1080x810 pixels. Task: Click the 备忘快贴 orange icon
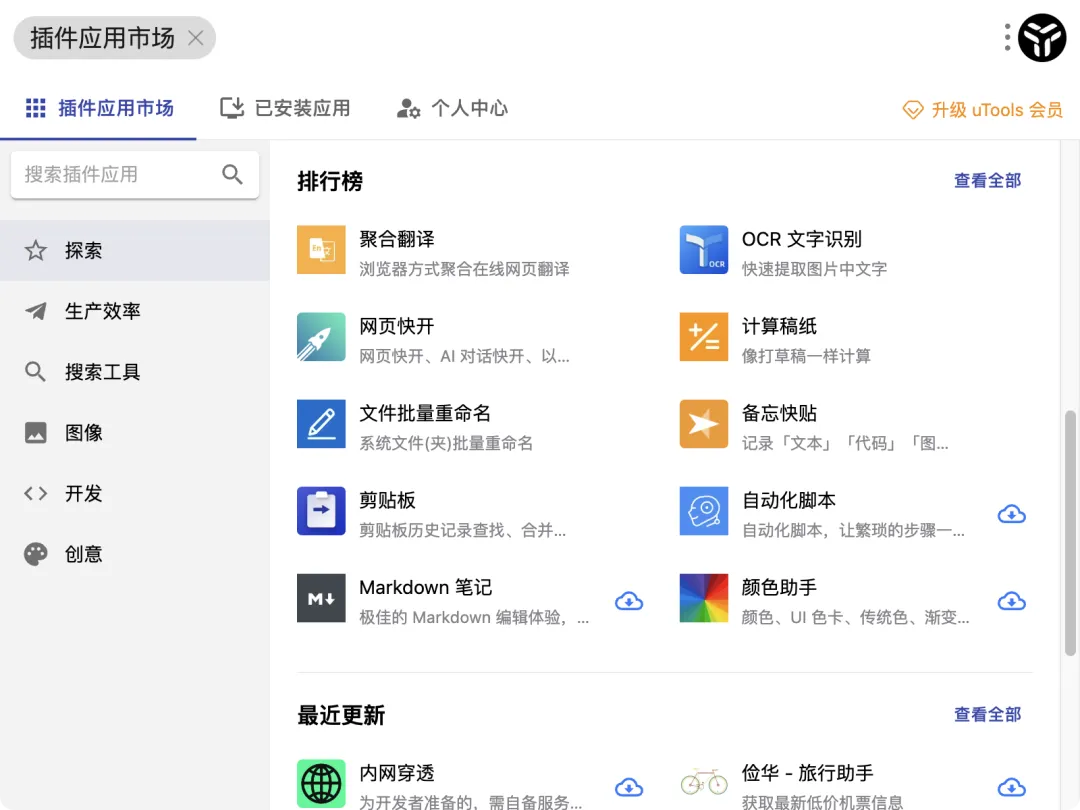(703, 424)
